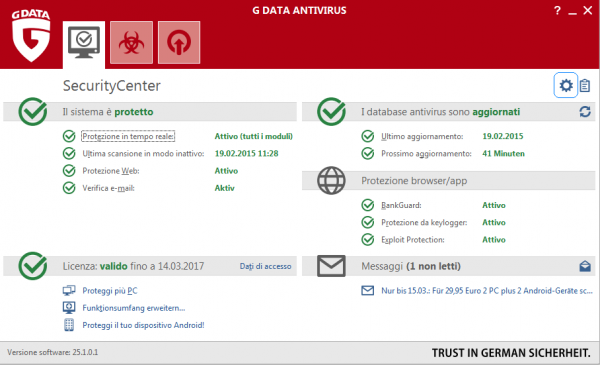
Task: Click the large envelope icon beside Messaggi
Action: [x=331, y=266]
